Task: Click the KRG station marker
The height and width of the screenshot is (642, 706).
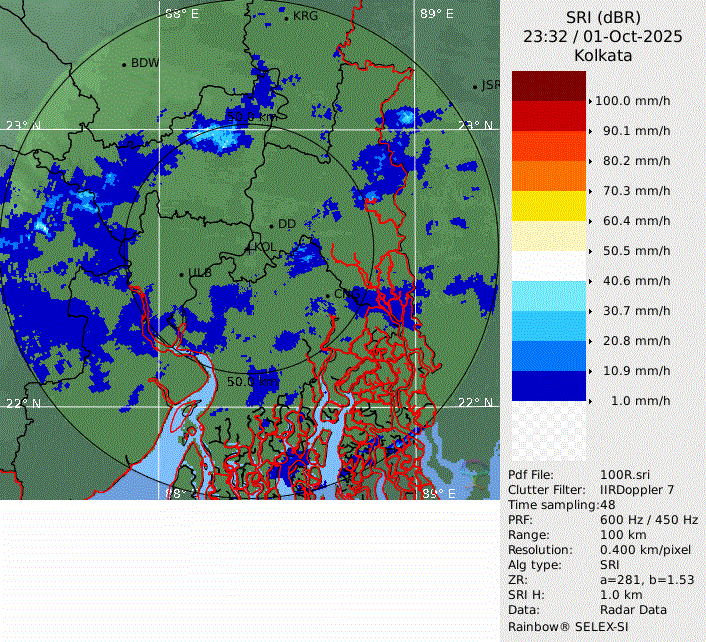Action: [x=286, y=17]
